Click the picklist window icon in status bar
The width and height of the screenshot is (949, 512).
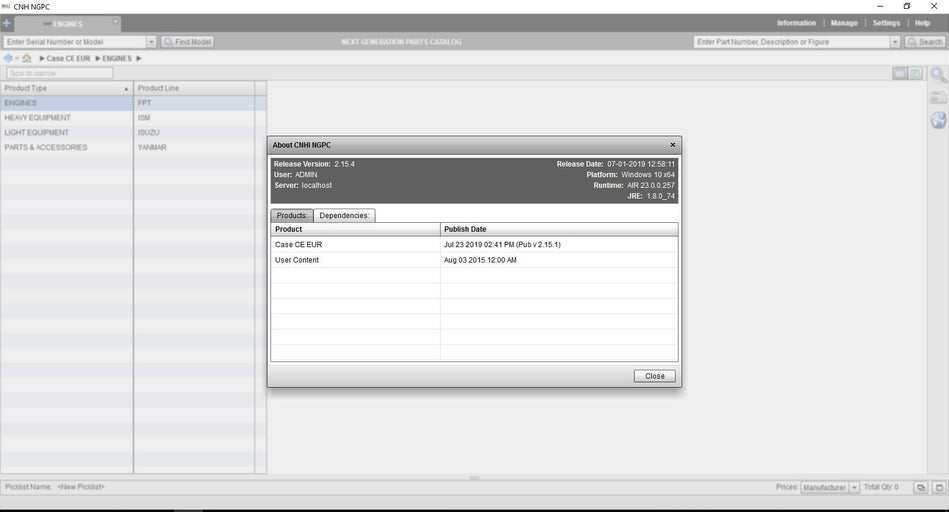(x=939, y=487)
